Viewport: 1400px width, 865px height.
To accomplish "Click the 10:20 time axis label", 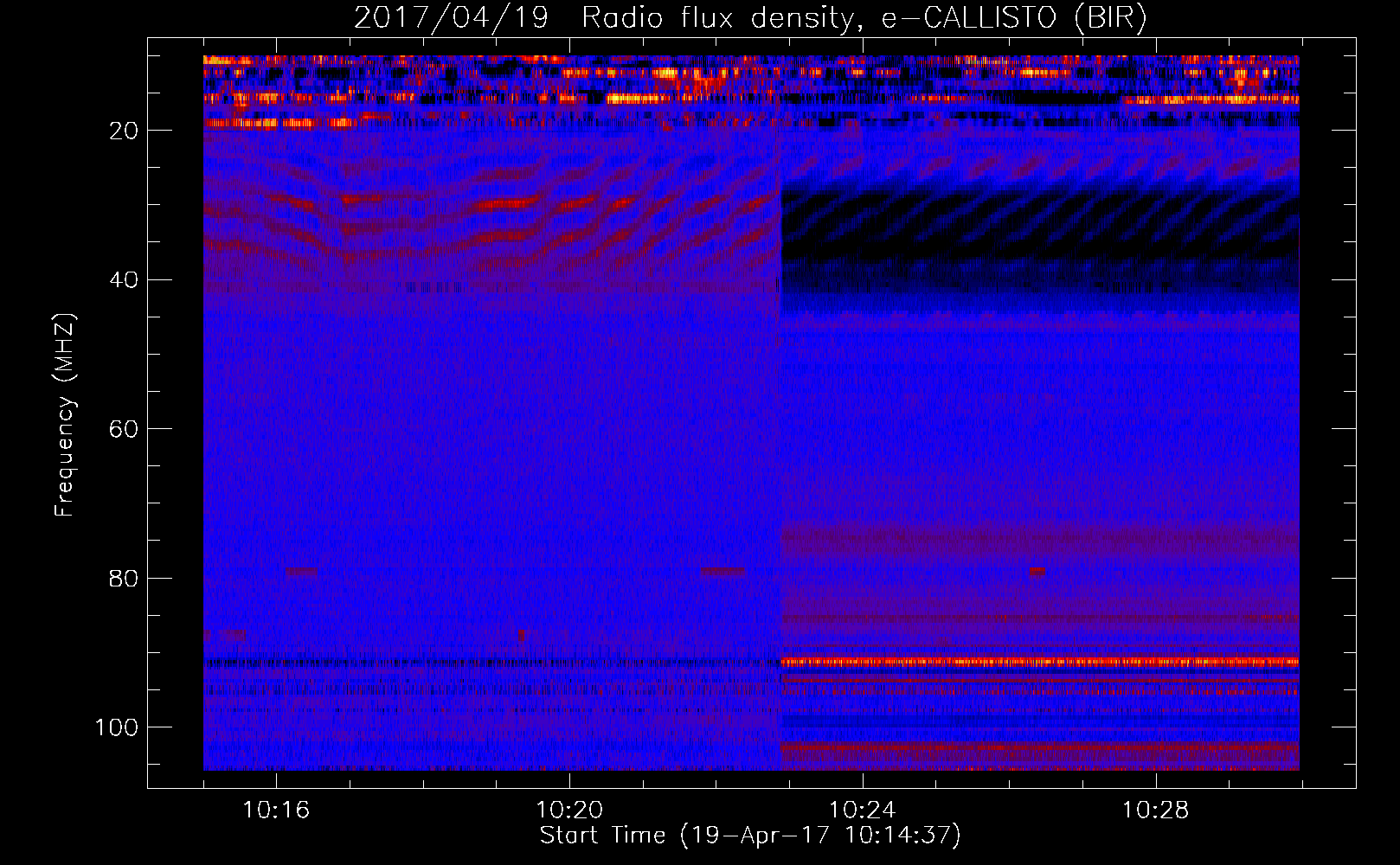I will (569, 811).
